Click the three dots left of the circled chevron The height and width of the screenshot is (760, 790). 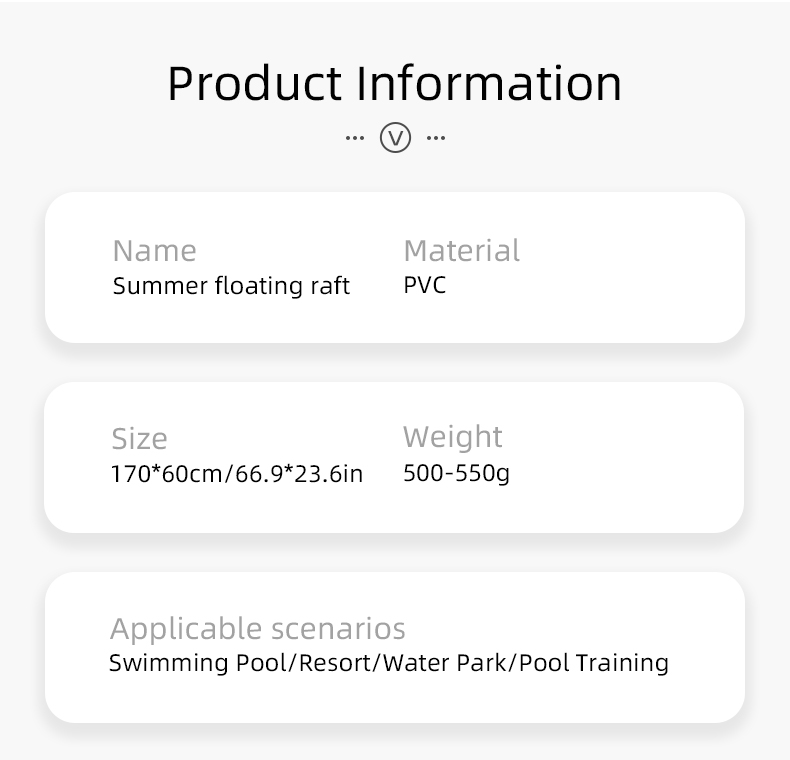coord(354,137)
